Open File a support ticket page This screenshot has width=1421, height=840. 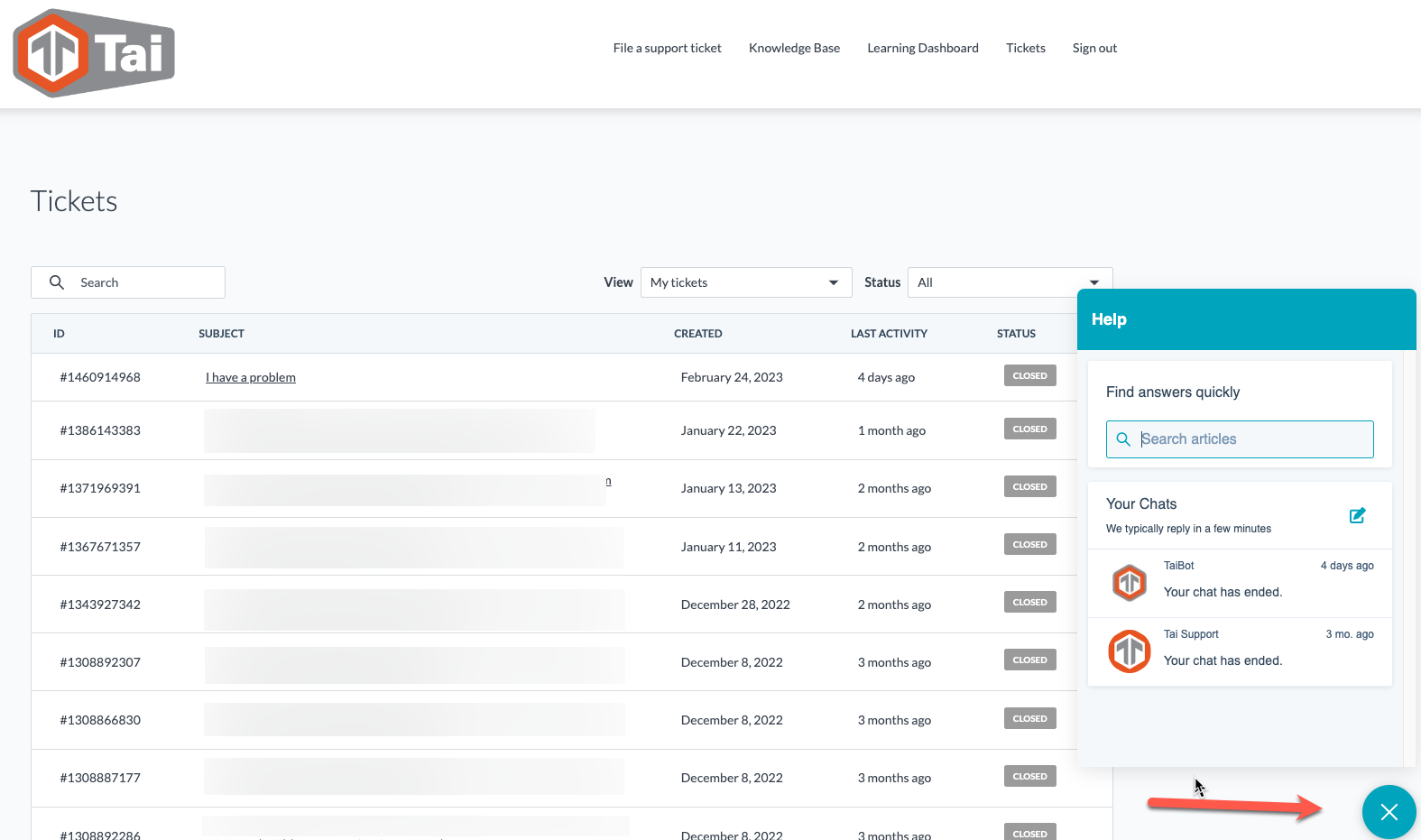pos(667,48)
